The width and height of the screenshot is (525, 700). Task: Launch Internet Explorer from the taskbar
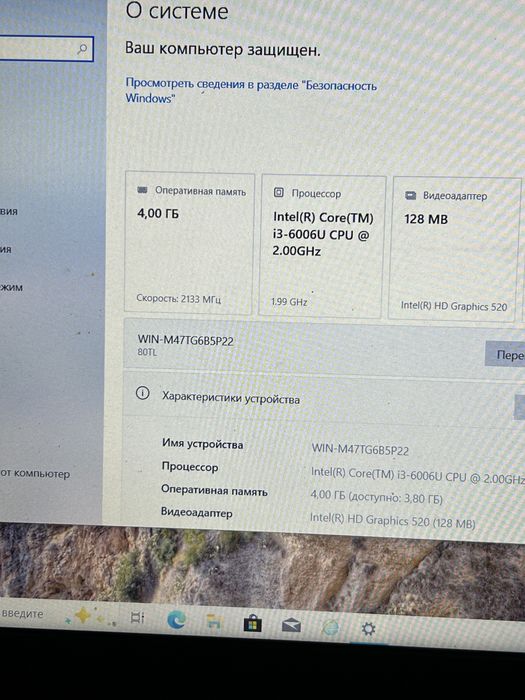(x=330, y=627)
